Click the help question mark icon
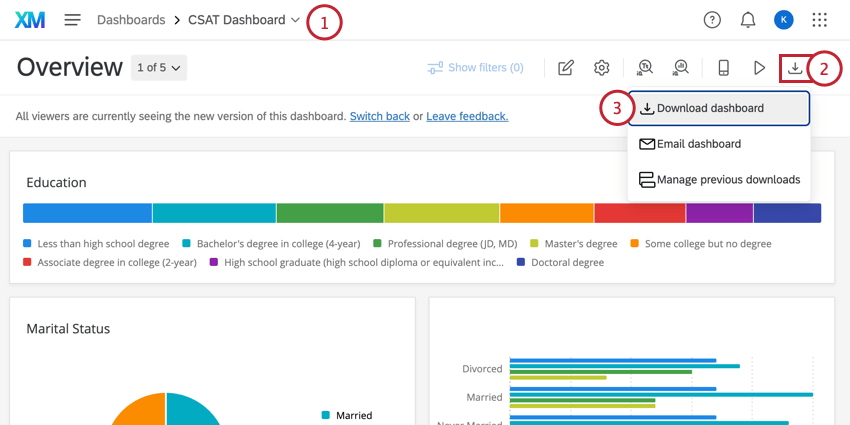The width and height of the screenshot is (850, 425). point(712,20)
